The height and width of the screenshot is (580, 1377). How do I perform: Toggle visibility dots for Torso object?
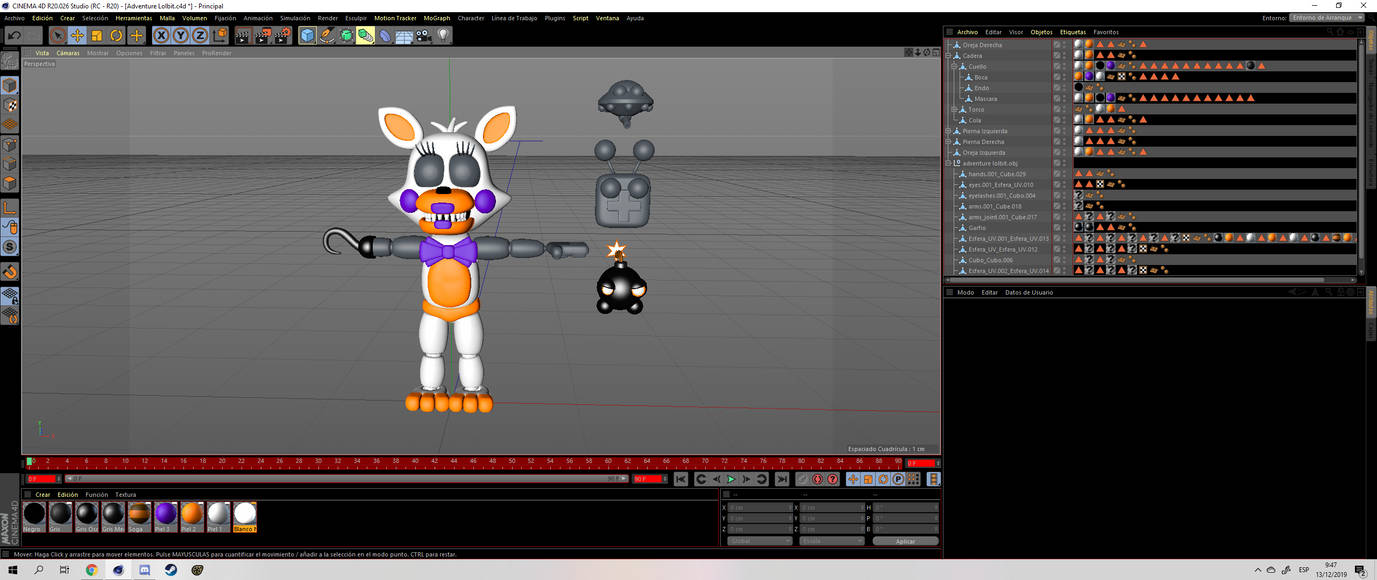[1064, 110]
